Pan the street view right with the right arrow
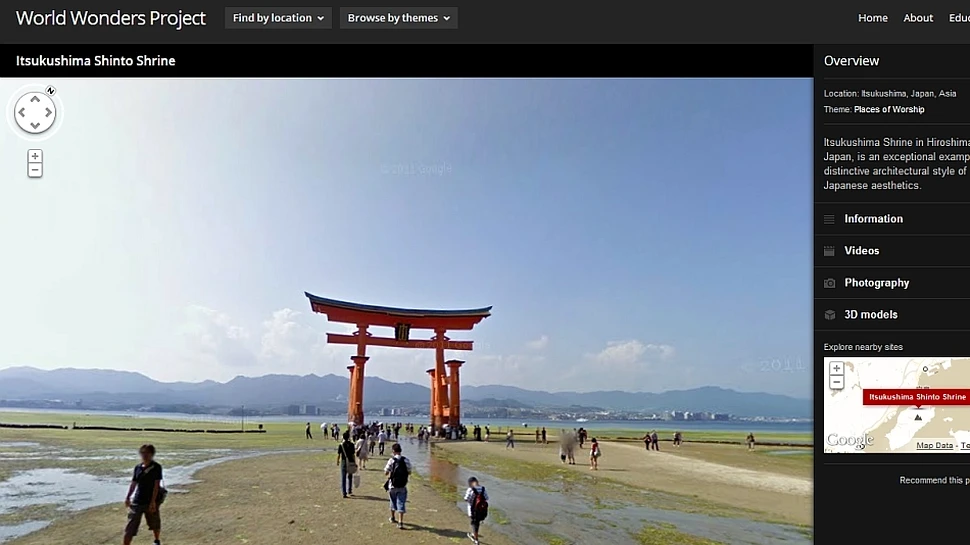The width and height of the screenshot is (970, 545). [48, 113]
